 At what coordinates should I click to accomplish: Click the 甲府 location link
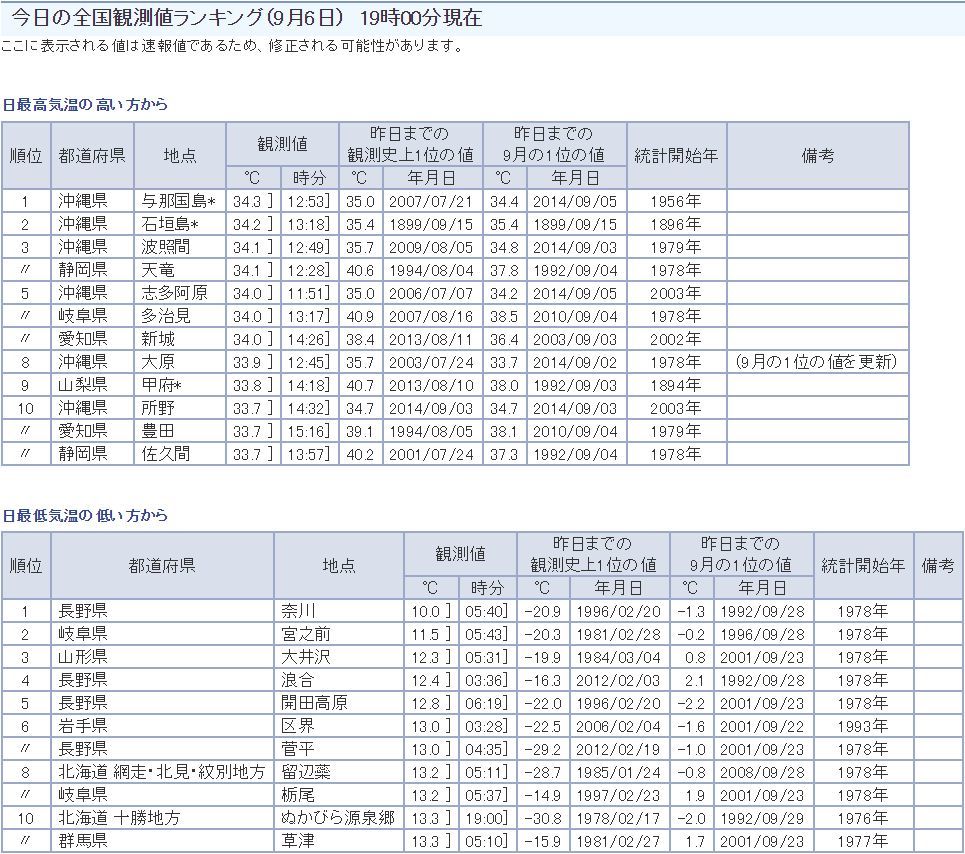[162, 385]
